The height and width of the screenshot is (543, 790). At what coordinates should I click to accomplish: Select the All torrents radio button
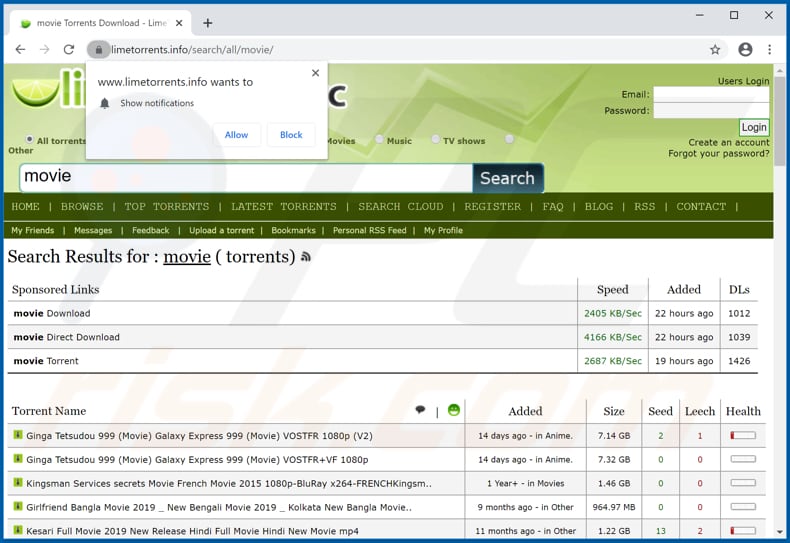point(30,140)
